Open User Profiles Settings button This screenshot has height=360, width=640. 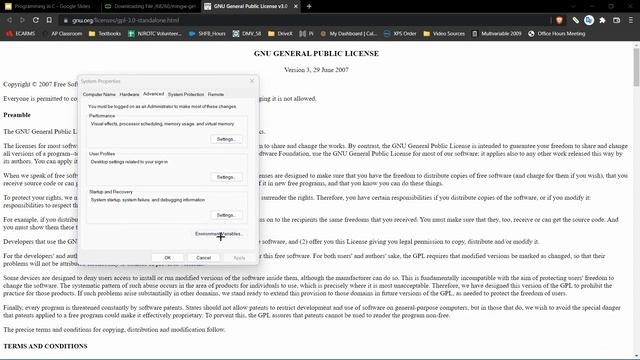(227, 177)
